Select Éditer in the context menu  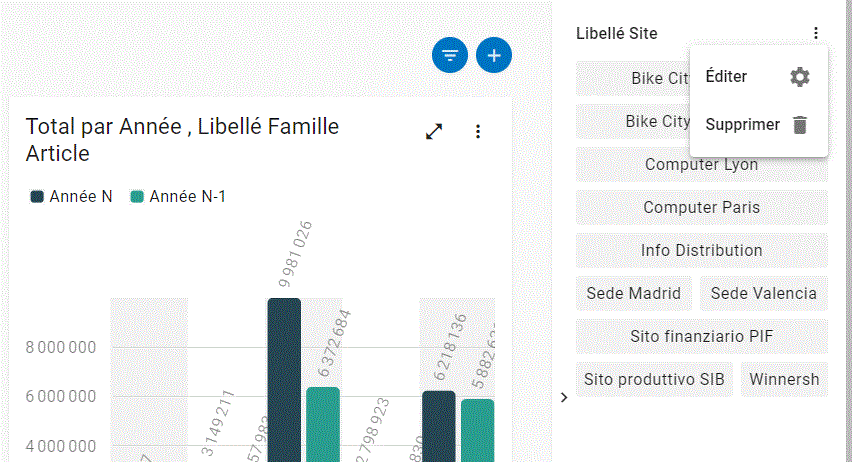tap(726, 77)
